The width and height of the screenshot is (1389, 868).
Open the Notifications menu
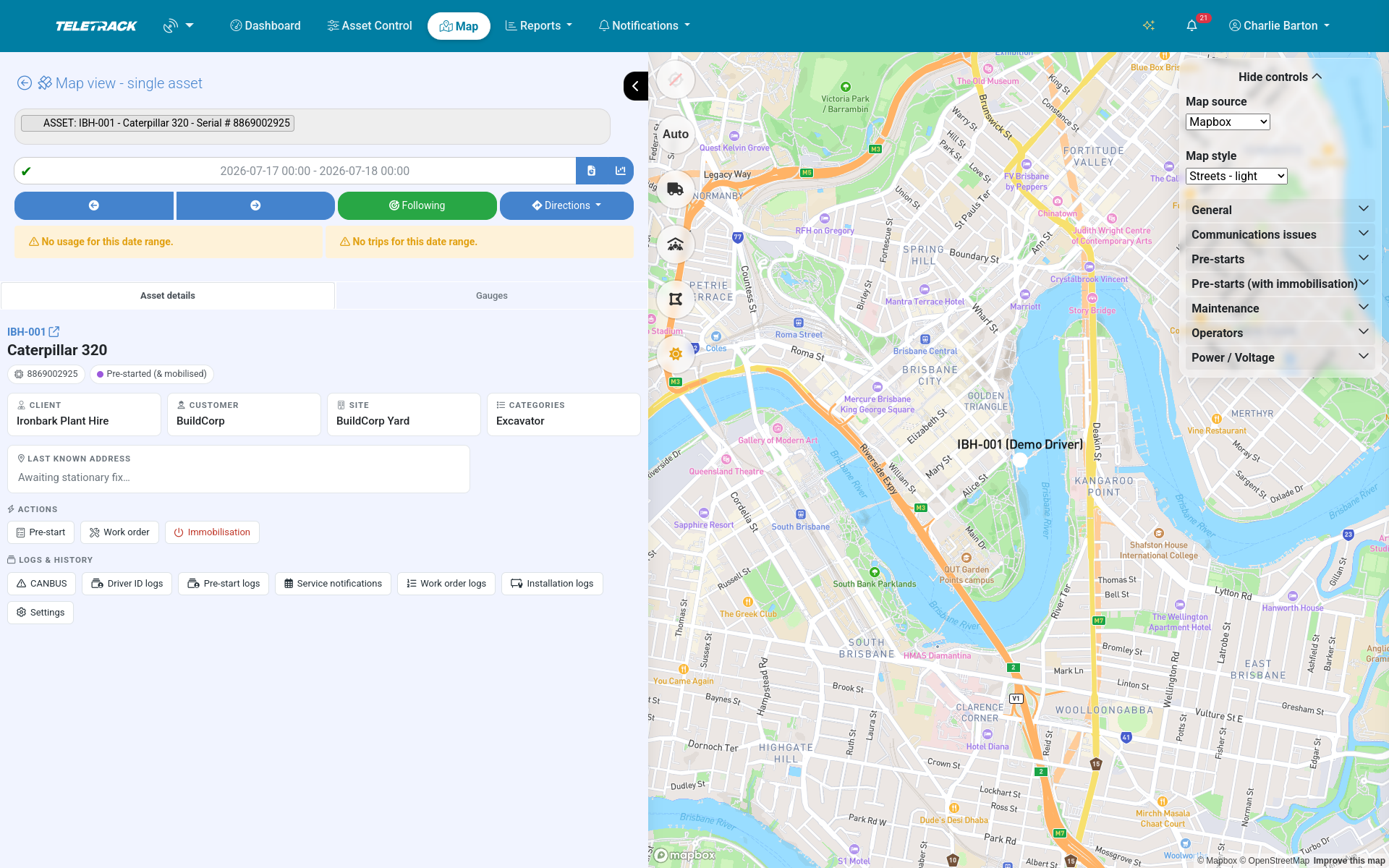point(644,26)
